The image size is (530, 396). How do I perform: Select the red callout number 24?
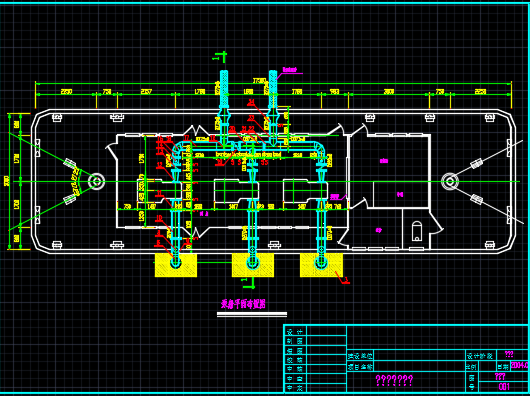[x=251, y=102]
